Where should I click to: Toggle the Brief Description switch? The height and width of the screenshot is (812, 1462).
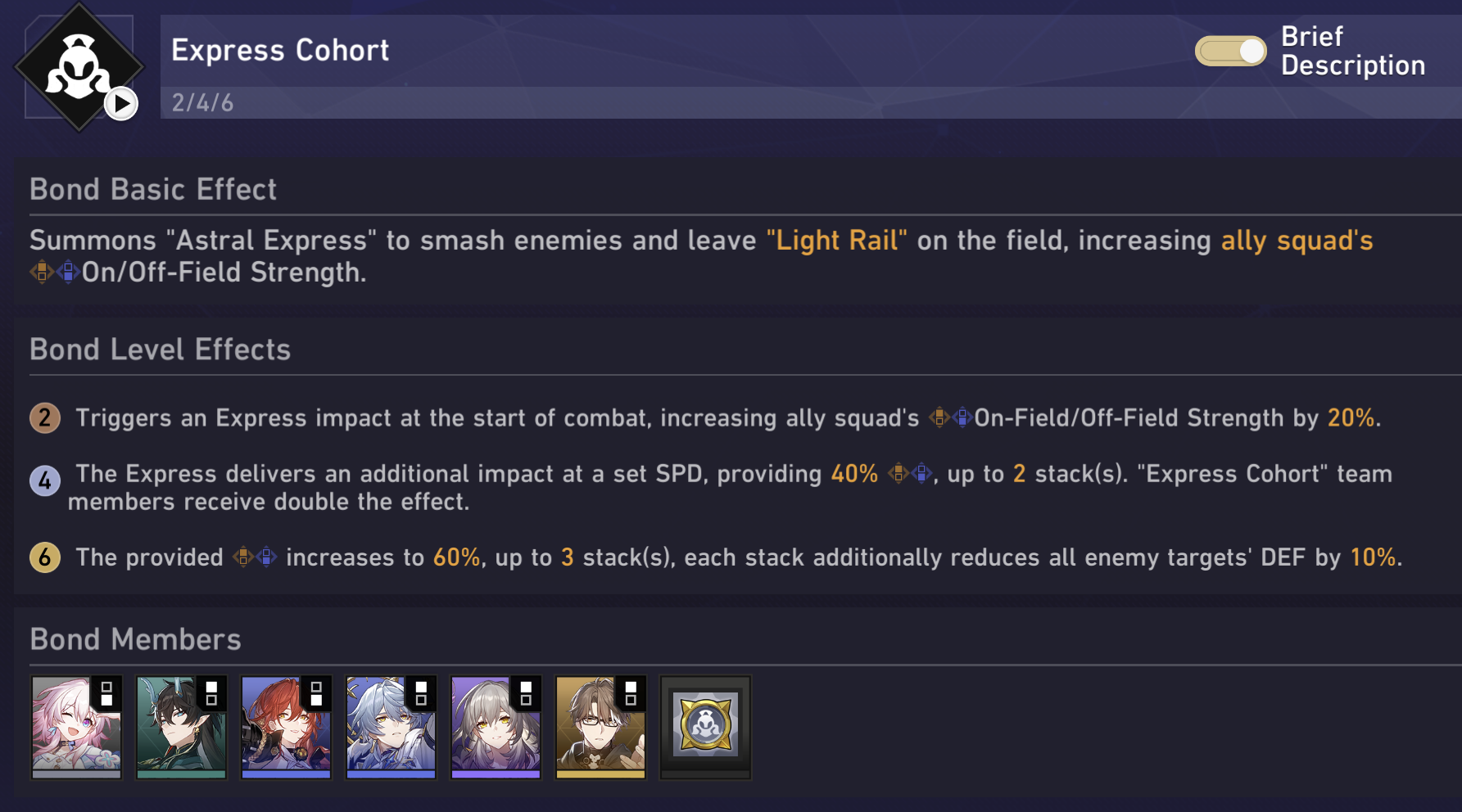(1230, 51)
